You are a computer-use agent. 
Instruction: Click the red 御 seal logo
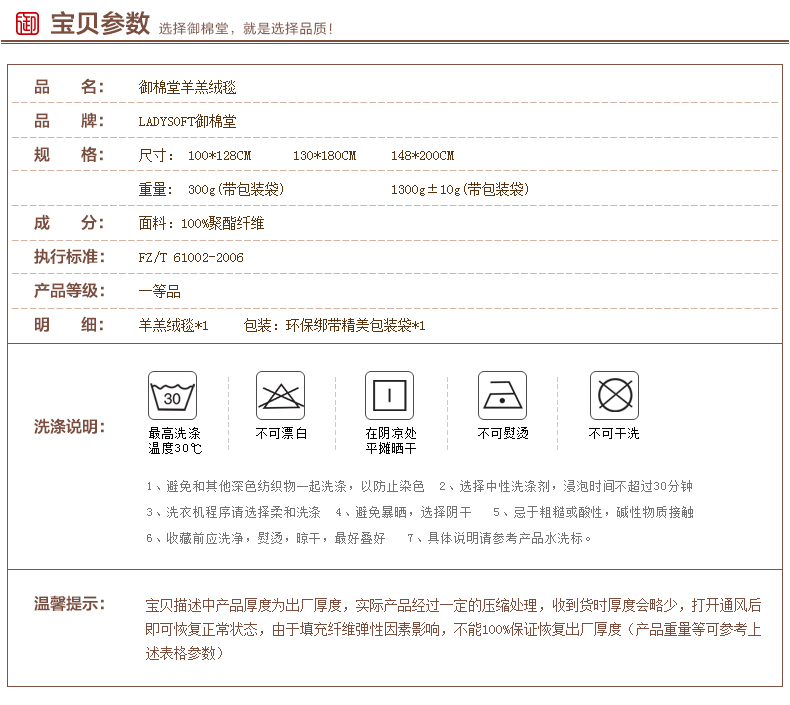pos(27,23)
